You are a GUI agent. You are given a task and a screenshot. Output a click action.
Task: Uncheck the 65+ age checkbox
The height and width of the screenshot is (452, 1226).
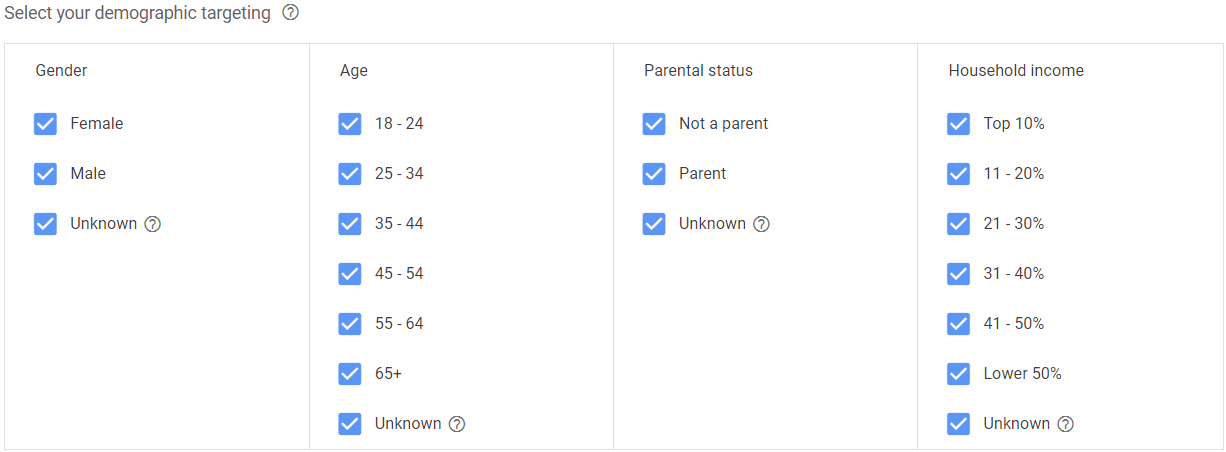(350, 374)
